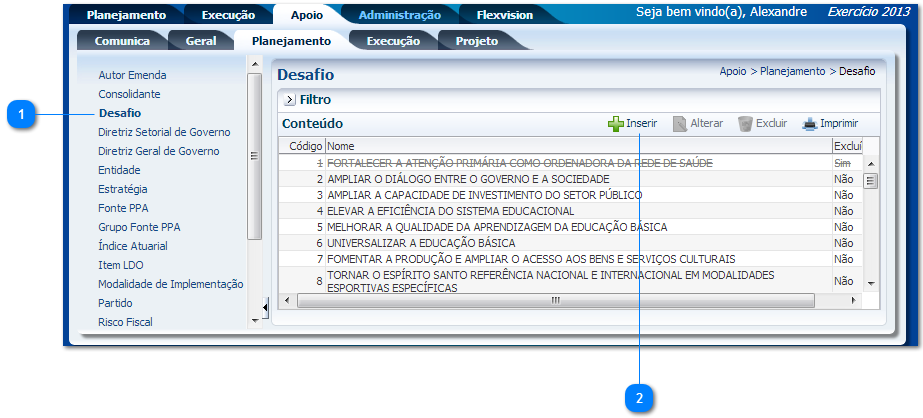923x418 pixels.
Task: Click the Imprimir text label
Action: 839,124
